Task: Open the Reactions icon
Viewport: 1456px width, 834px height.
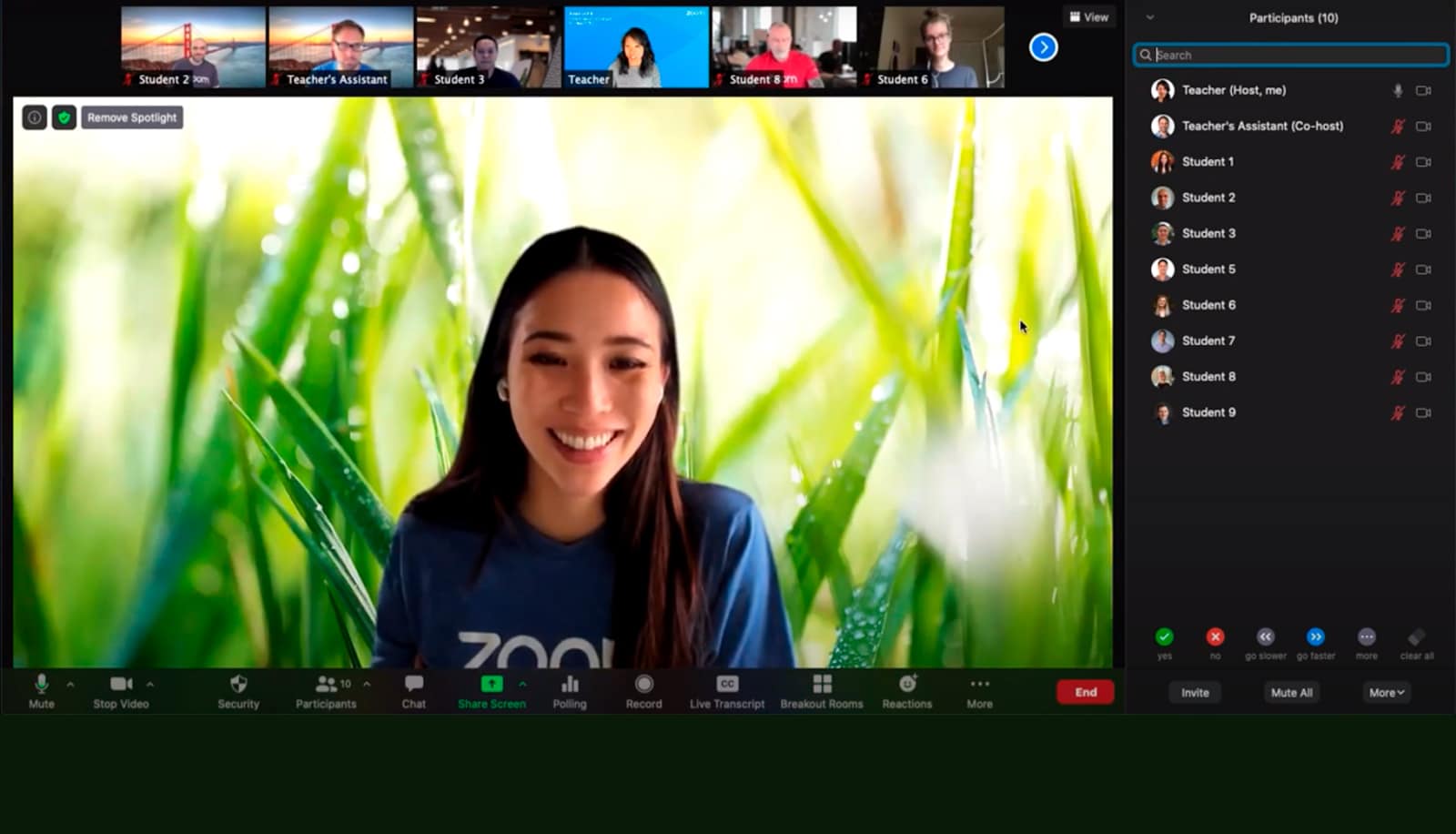Action: [906, 690]
